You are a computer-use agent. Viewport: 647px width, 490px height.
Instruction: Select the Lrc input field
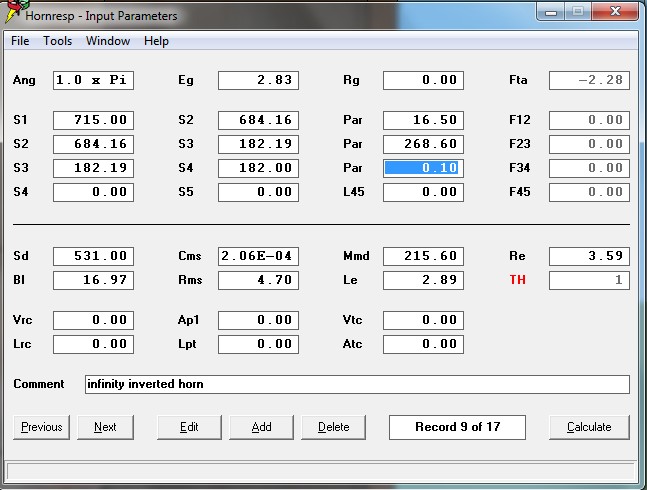click(93, 344)
